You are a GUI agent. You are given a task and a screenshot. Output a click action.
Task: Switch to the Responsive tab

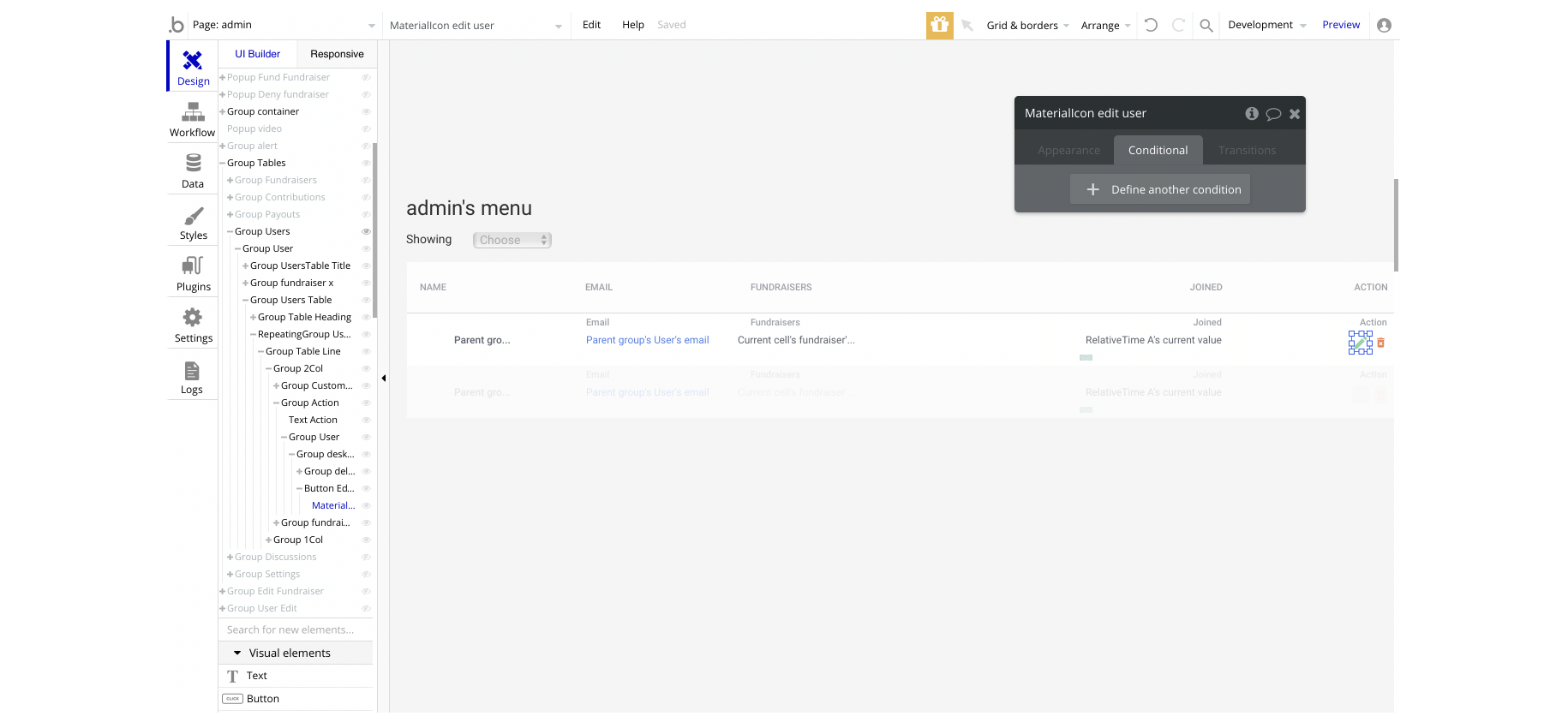(x=337, y=54)
